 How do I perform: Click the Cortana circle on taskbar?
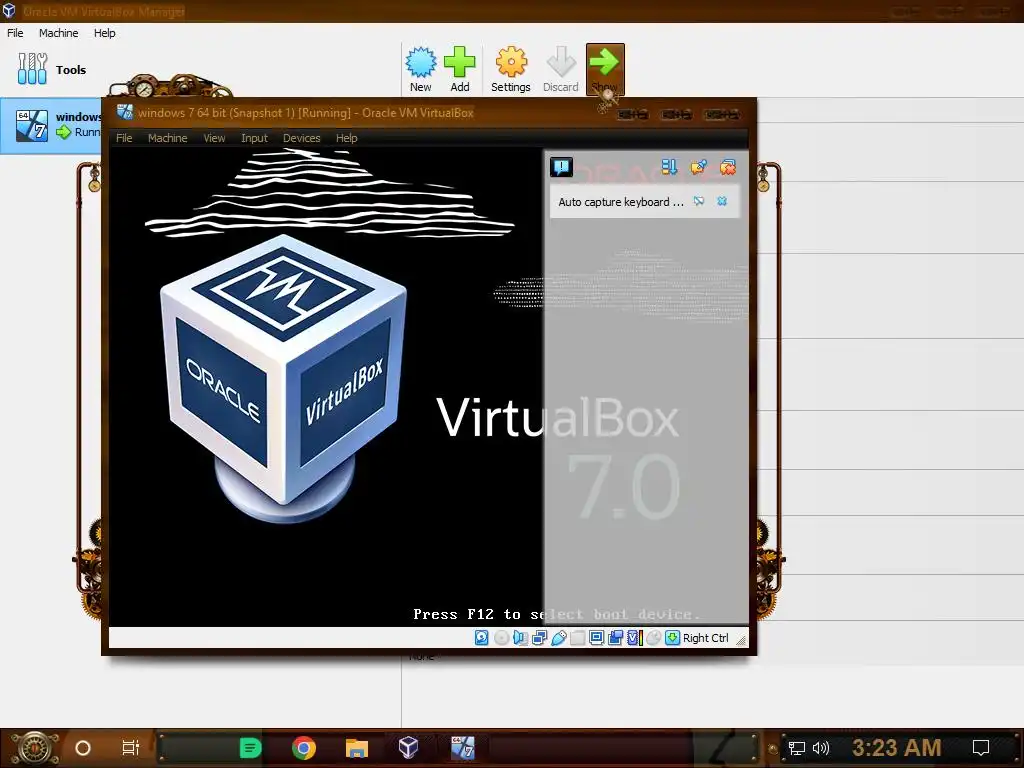(83, 748)
